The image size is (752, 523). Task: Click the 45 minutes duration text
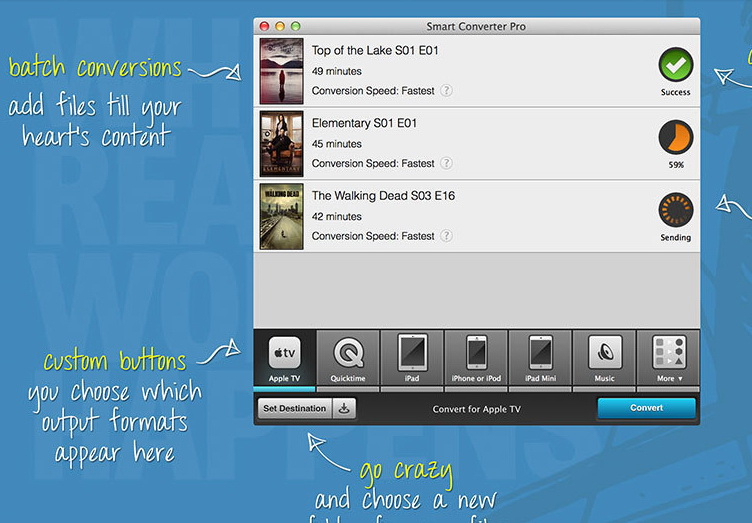tap(337, 144)
